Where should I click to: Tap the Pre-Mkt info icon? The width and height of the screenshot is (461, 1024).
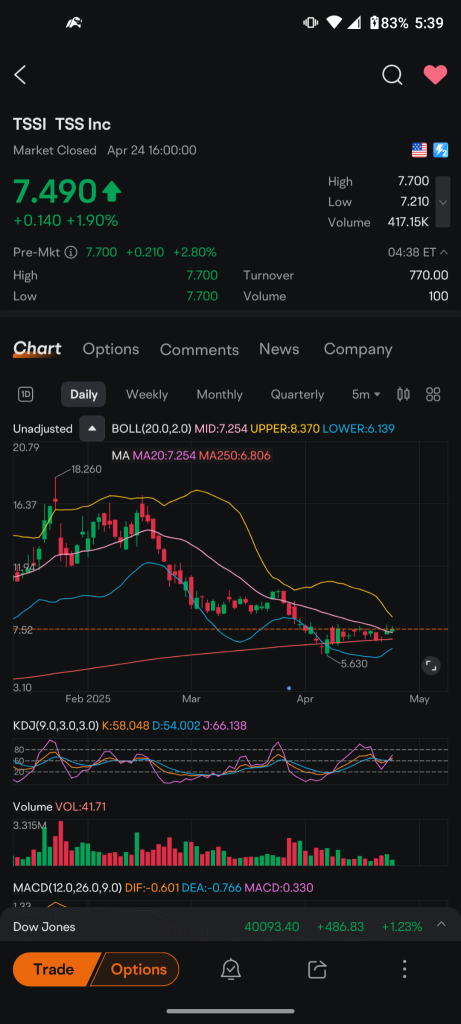coord(71,252)
